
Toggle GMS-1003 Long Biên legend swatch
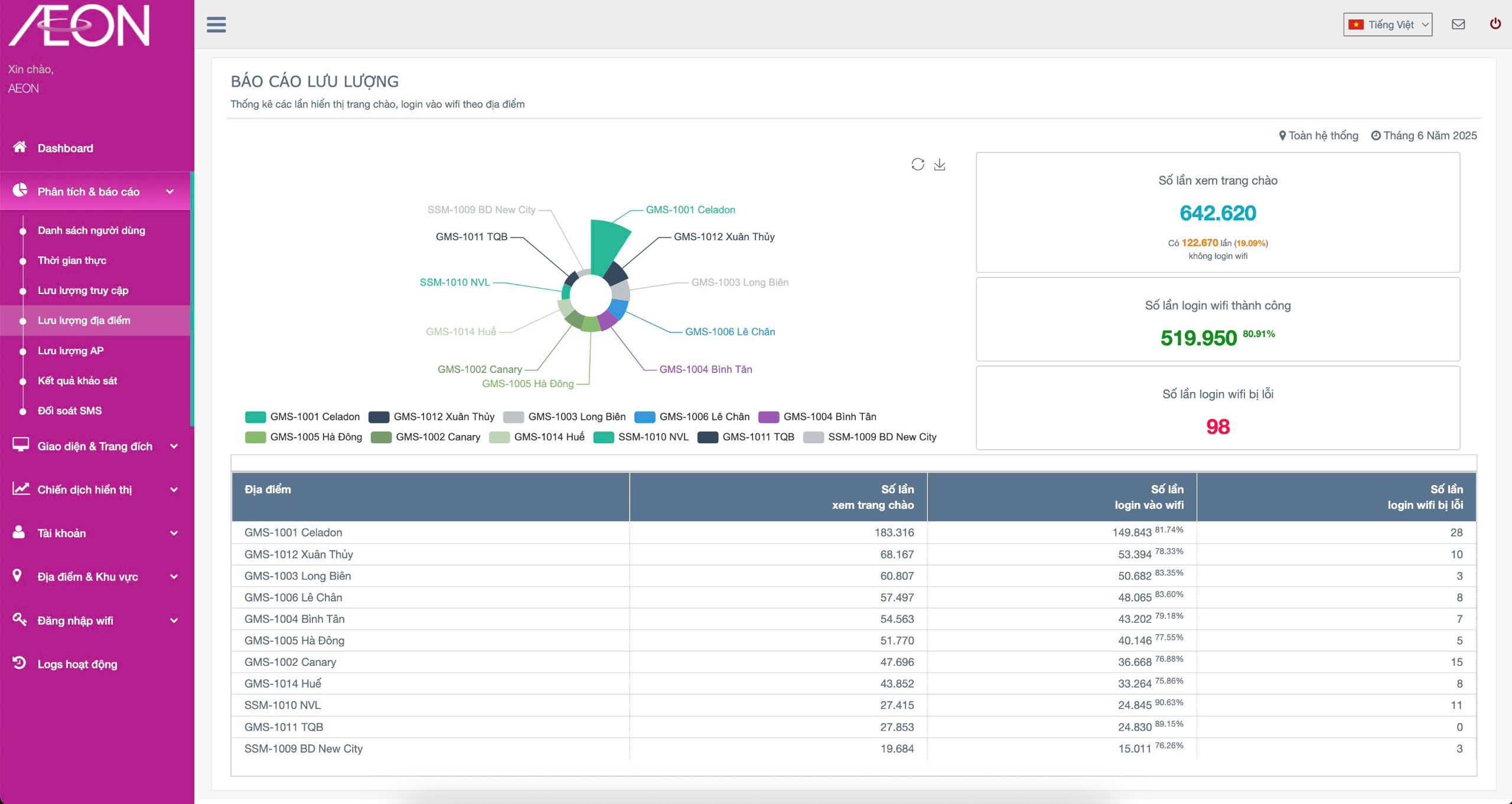point(513,417)
